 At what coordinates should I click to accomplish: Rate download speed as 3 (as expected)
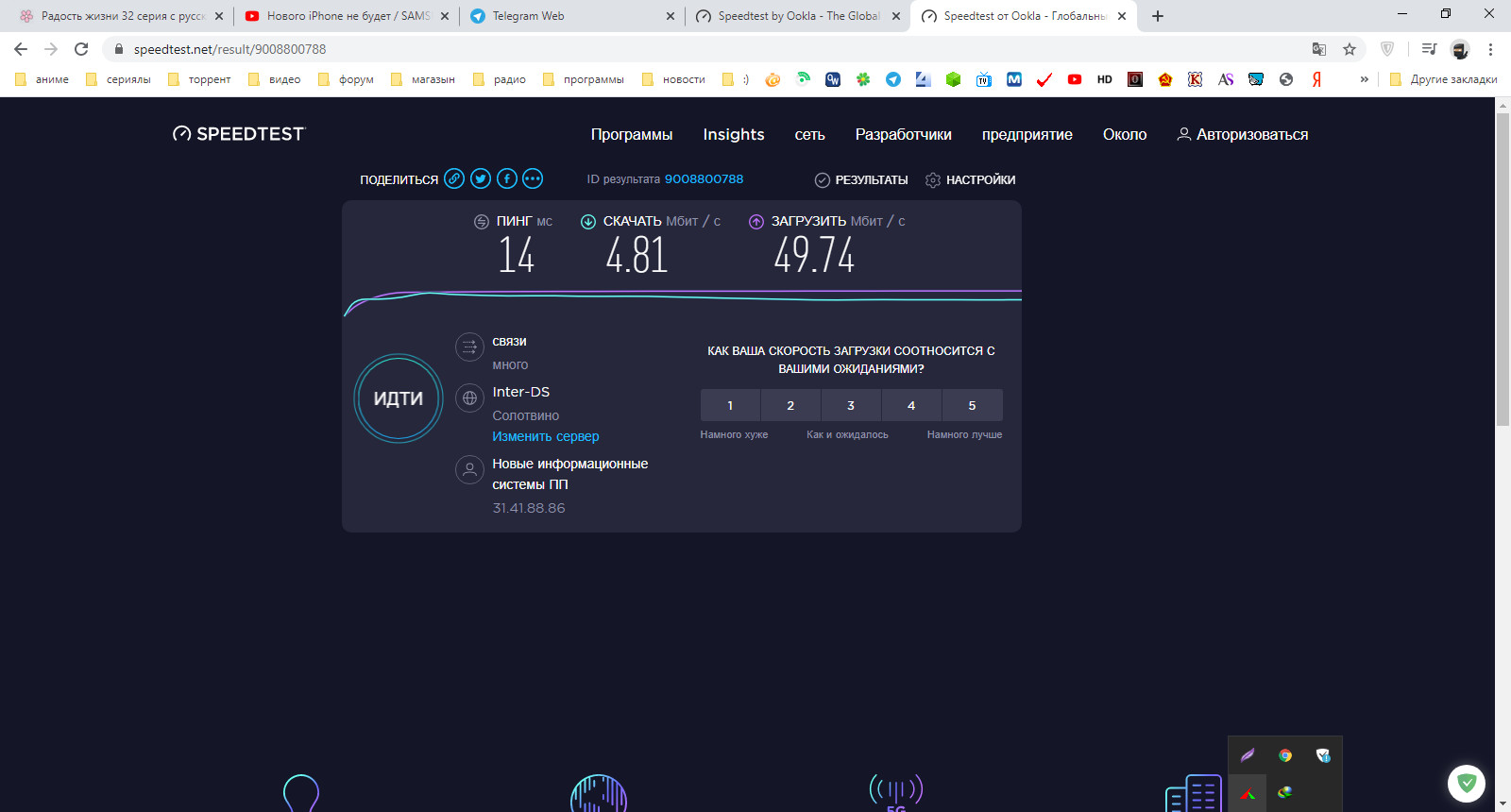(x=851, y=405)
